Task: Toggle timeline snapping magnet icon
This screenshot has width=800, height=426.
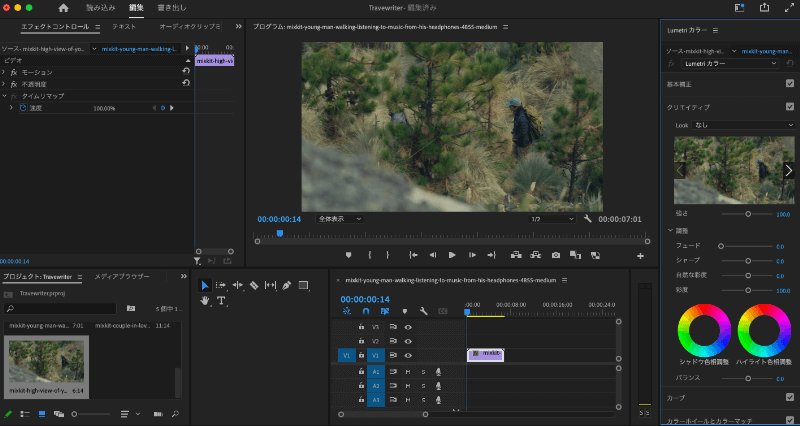Action: (x=365, y=311)
